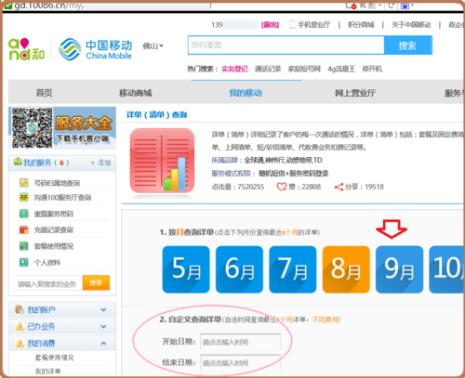Go to the 移动商城 navigation tab
The width and height of the screenshot is (465, 378).
(135, 93)
